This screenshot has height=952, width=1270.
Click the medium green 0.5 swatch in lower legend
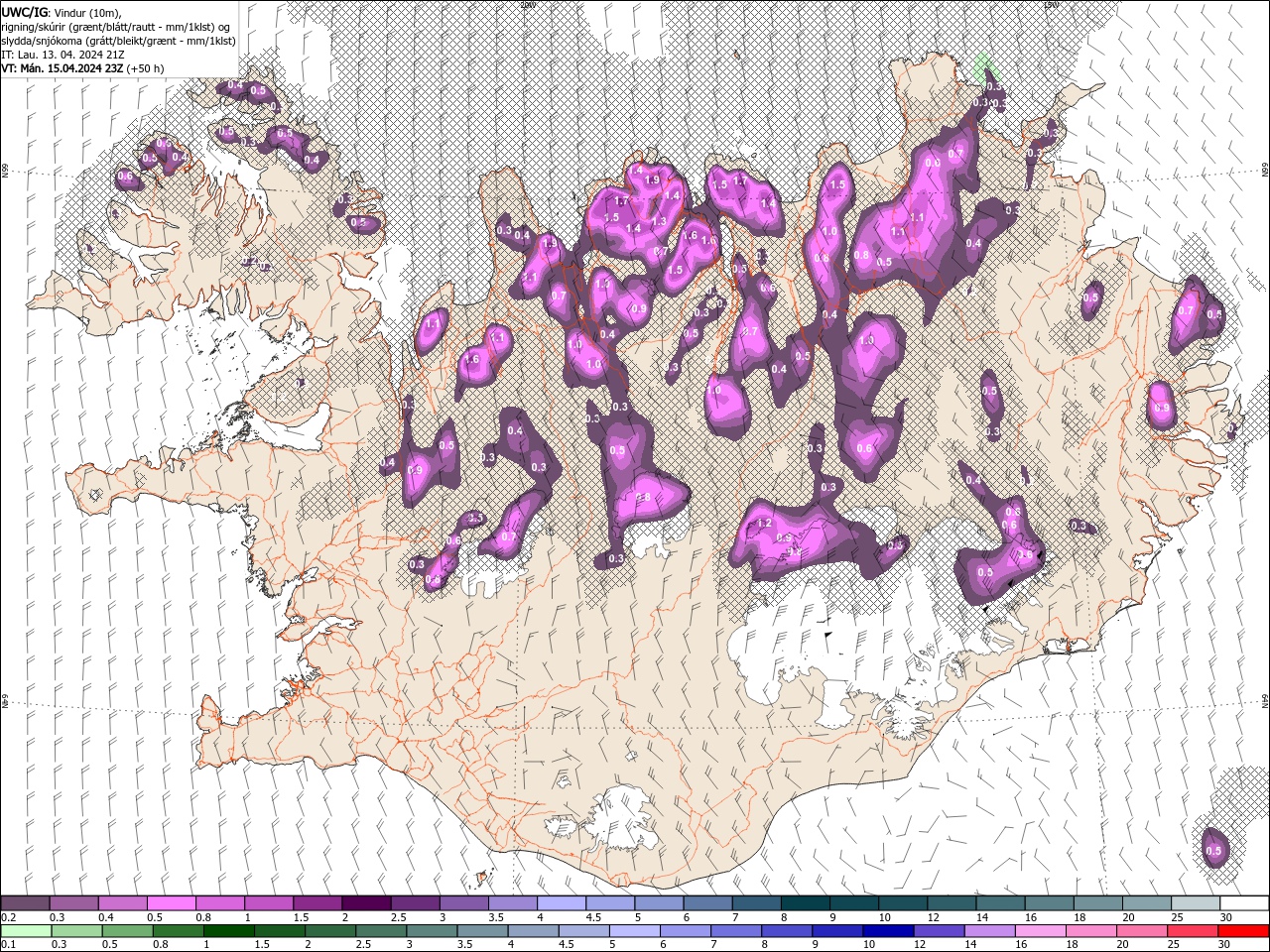click(127, 931)
